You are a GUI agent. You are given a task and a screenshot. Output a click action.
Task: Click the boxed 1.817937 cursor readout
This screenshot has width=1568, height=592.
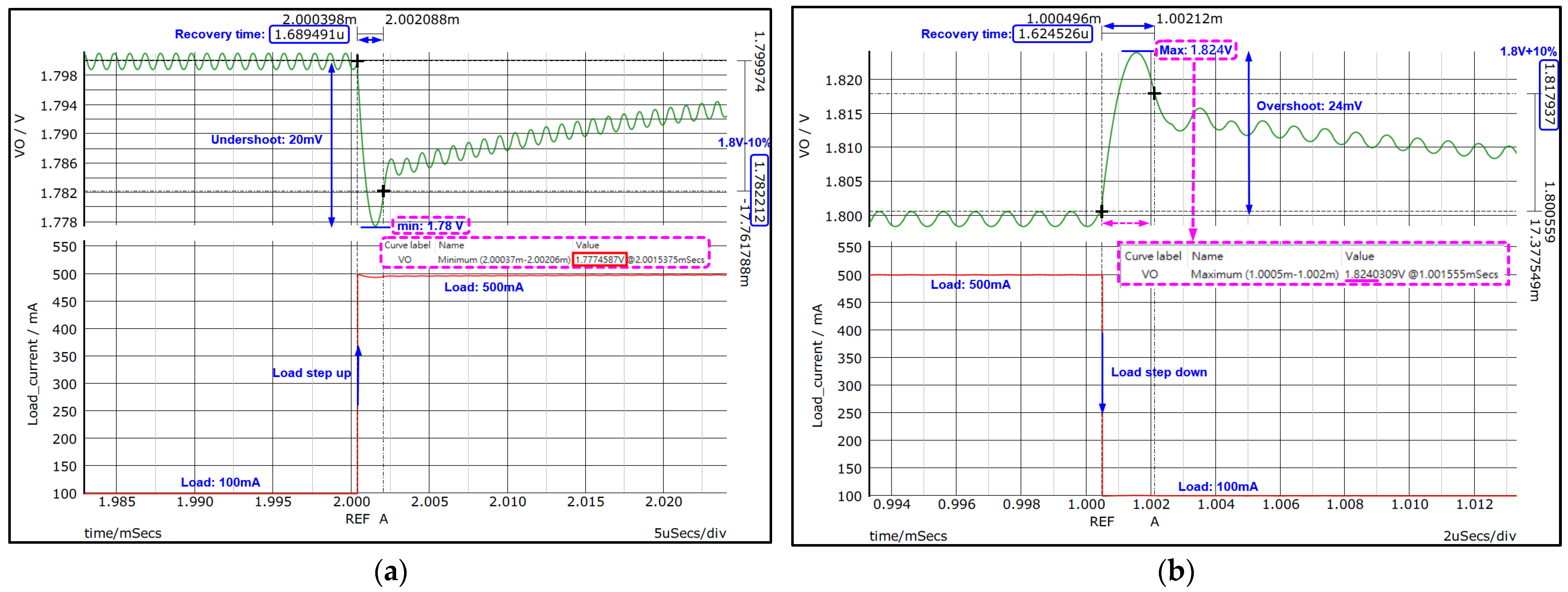pyautogui.click(x=1548, y=94)
